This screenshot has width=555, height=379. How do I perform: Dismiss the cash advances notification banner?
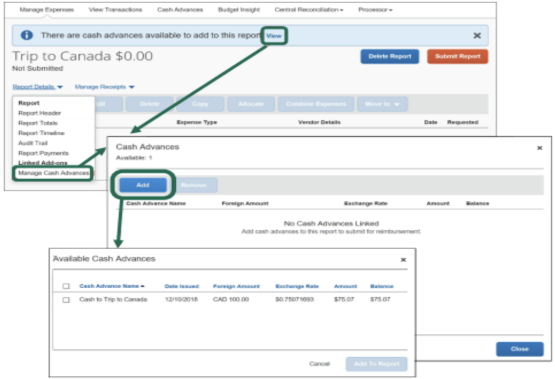pos(477,35)
